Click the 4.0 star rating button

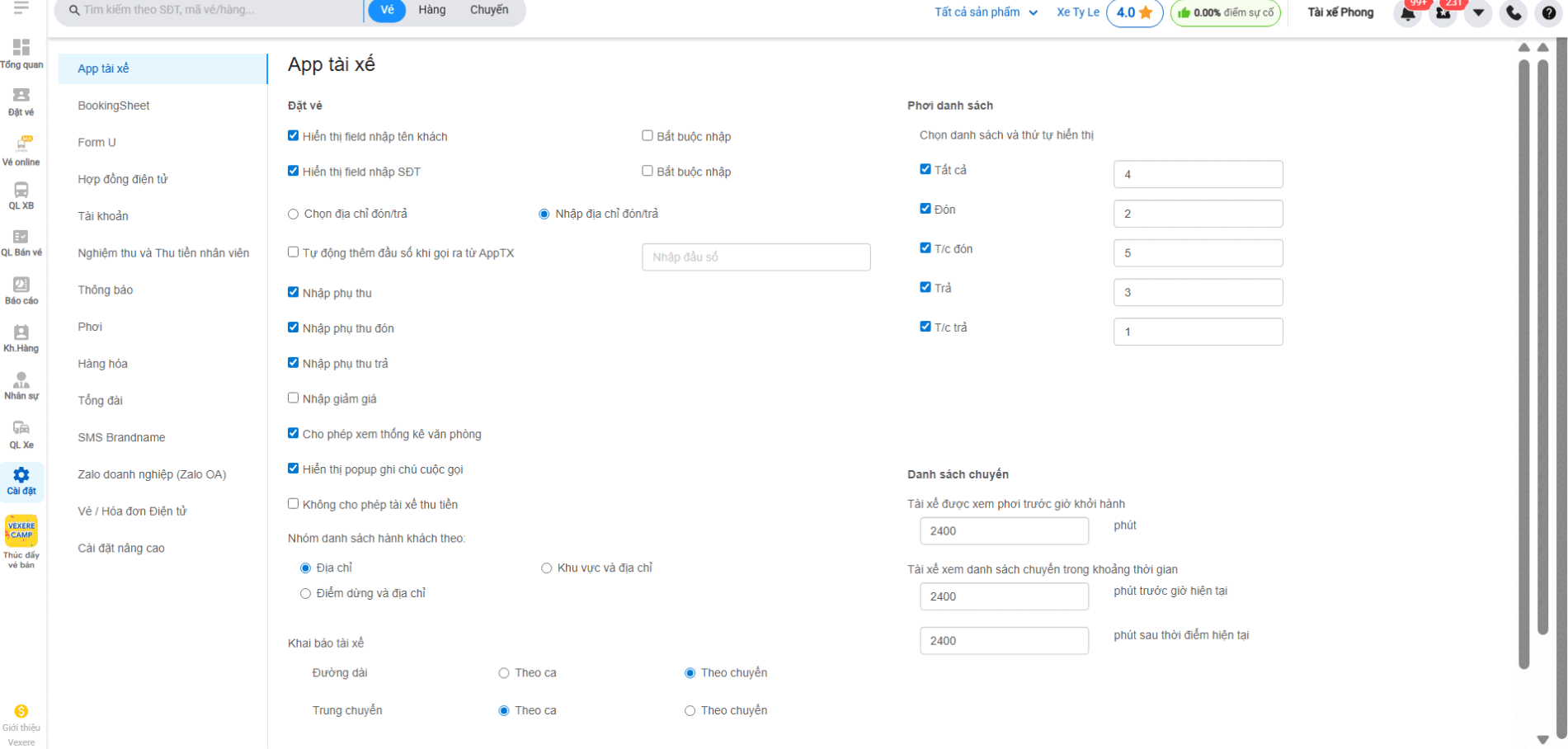[x=1134, y=12]
